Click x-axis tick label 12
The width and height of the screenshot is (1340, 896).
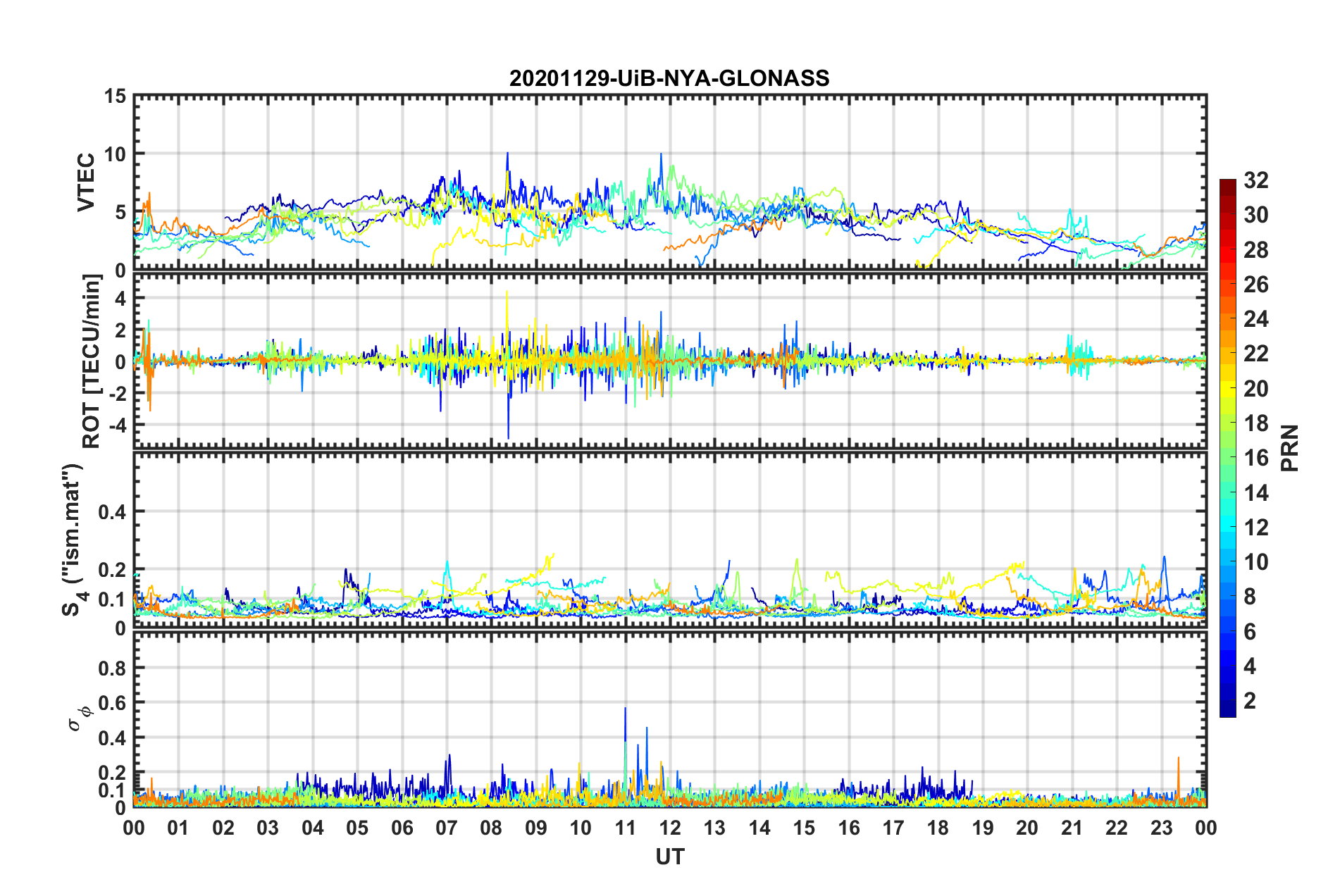click(670, 828)
